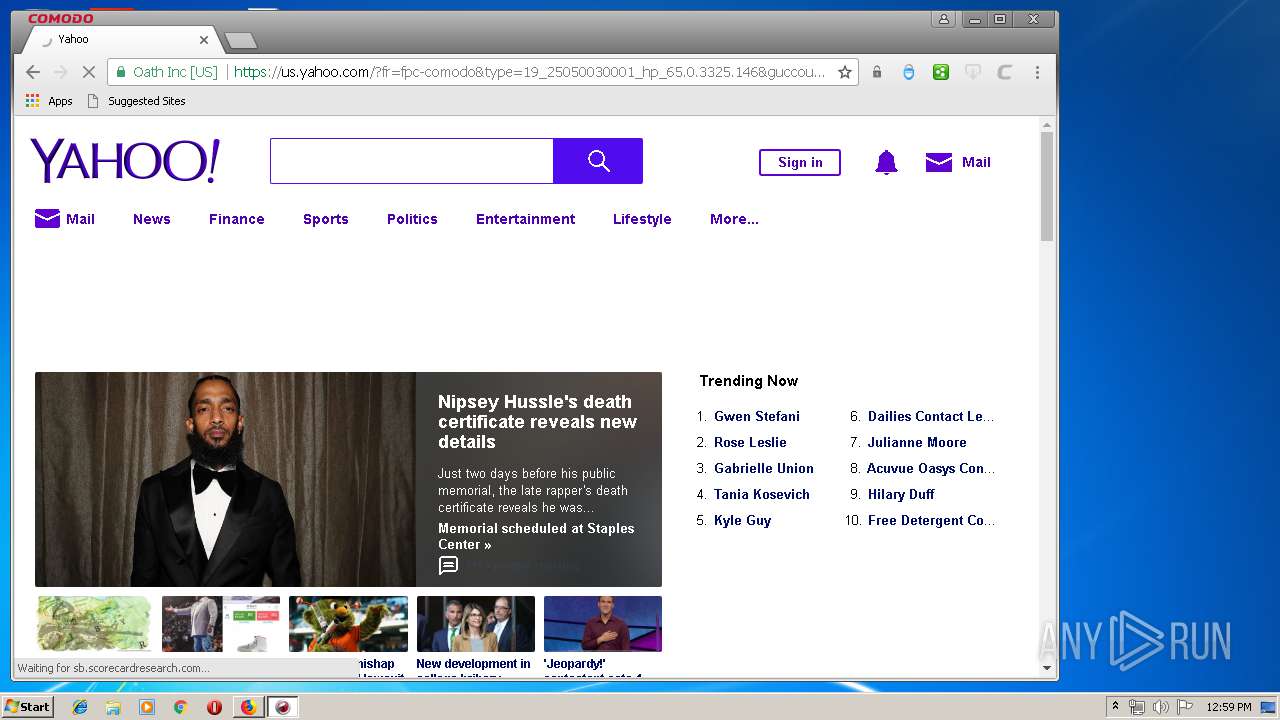1280x720 pixels.
Task: Stop loading the page with the X button
Action: tap(88, 72)
